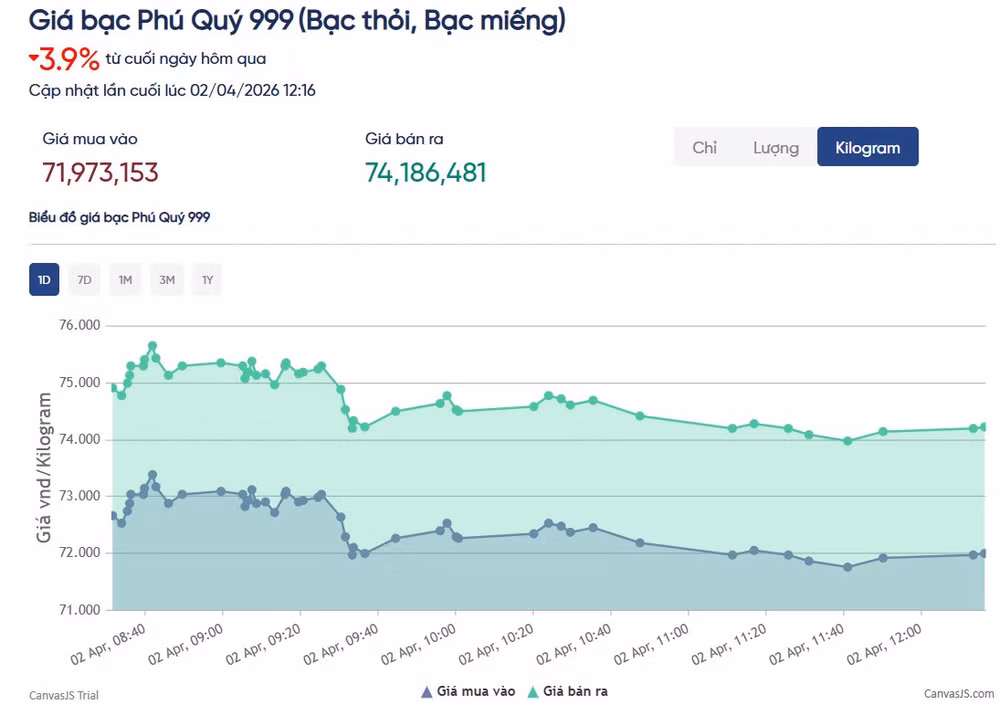Viewport: 1000px width, 704px height.
Task: Switch chart to 3M range
Action: tap(166, 279)
